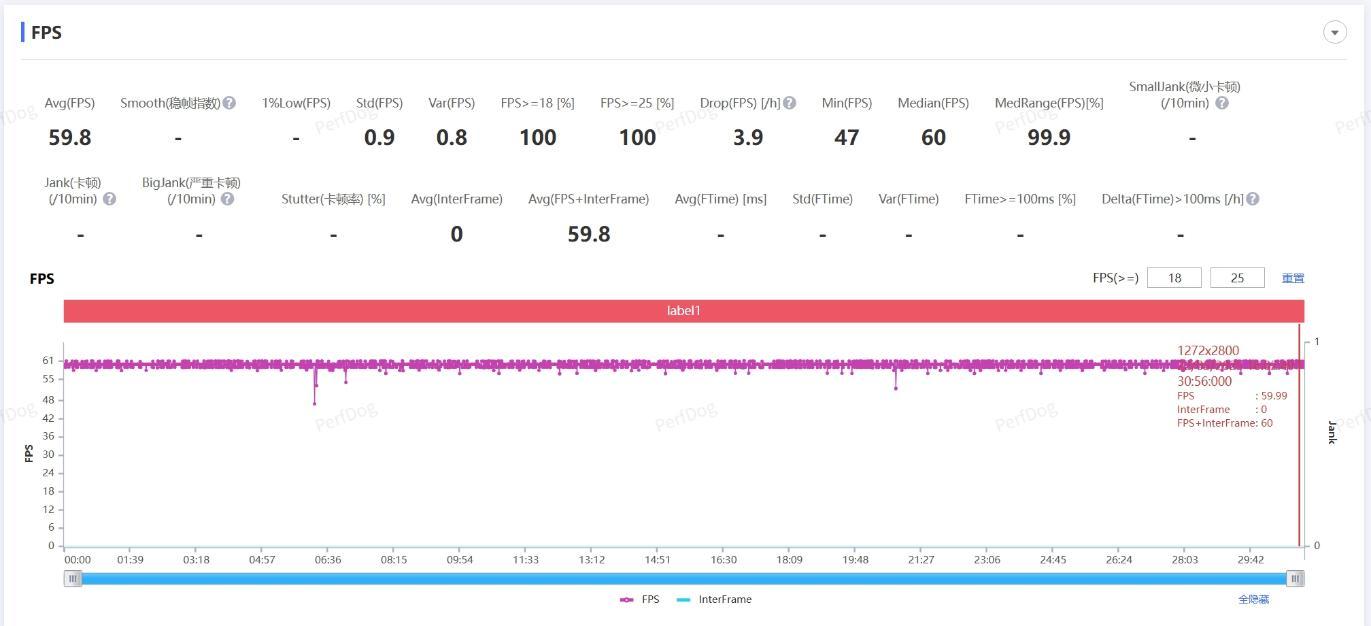Edit the FPS(>=) field showing 18
Image resolution: width=1371 pixels, height=626 pixels.
(x=1174, y=278)
